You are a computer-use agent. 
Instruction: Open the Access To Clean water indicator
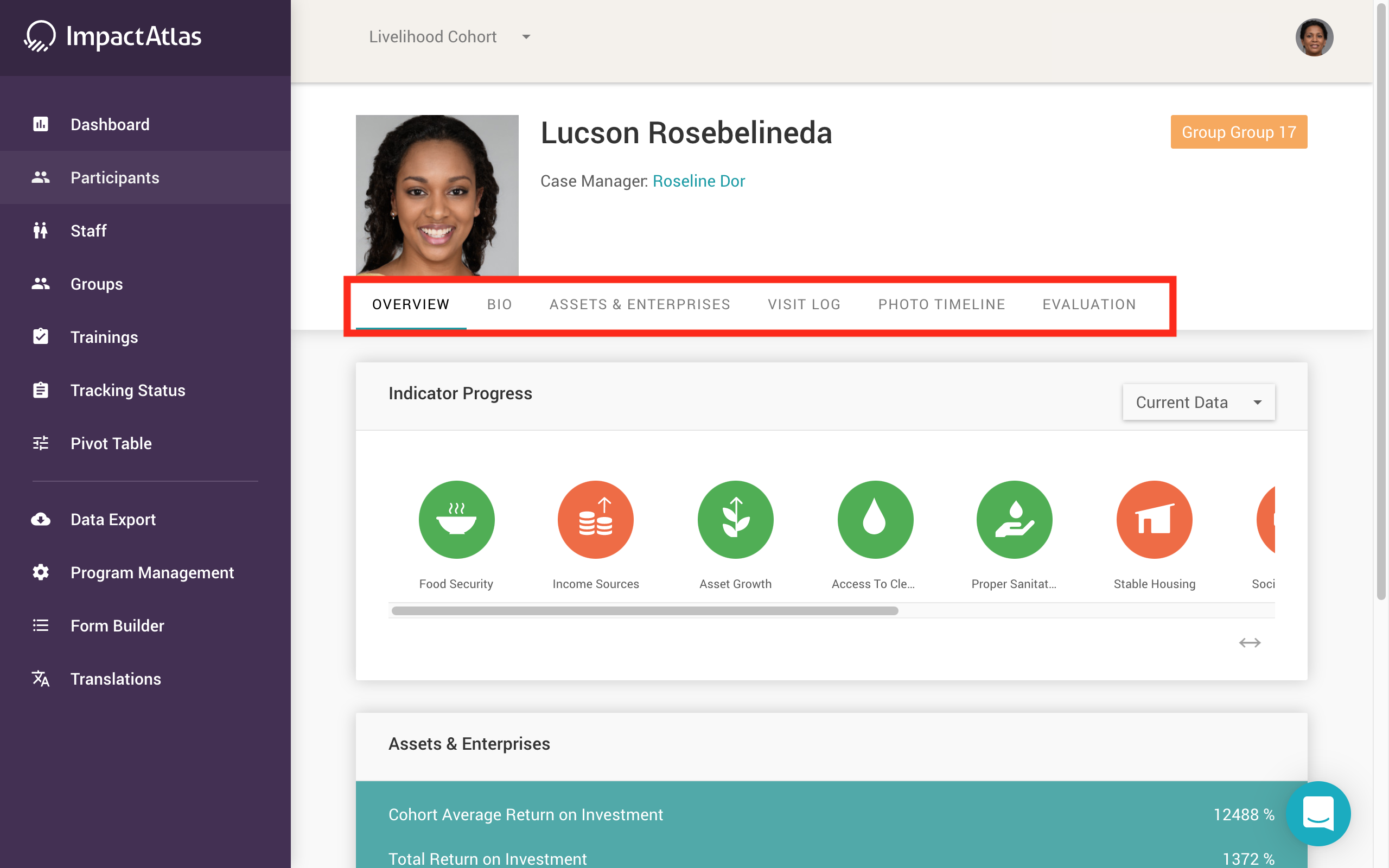[875, 519]
